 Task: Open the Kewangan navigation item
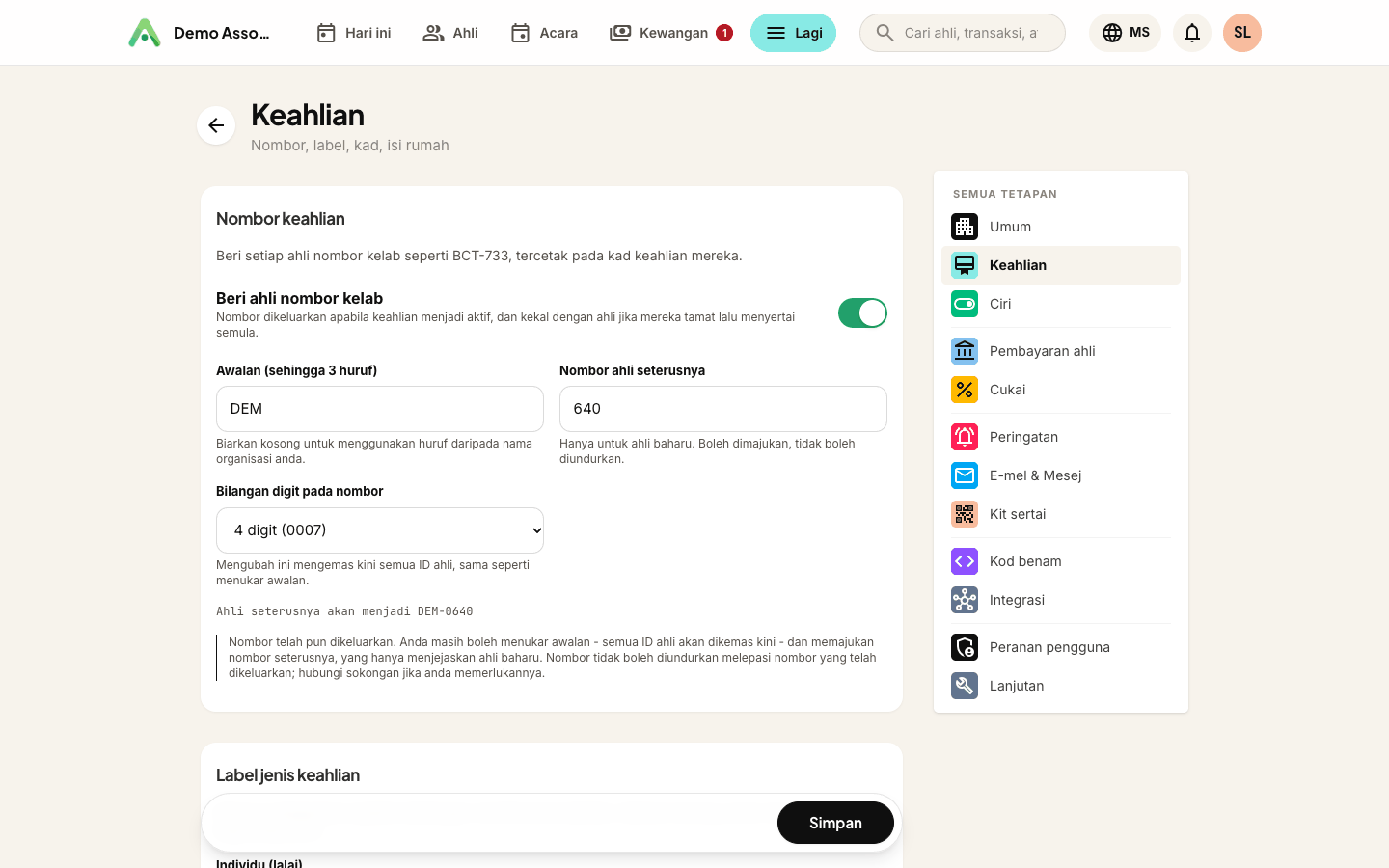(670, 33)
